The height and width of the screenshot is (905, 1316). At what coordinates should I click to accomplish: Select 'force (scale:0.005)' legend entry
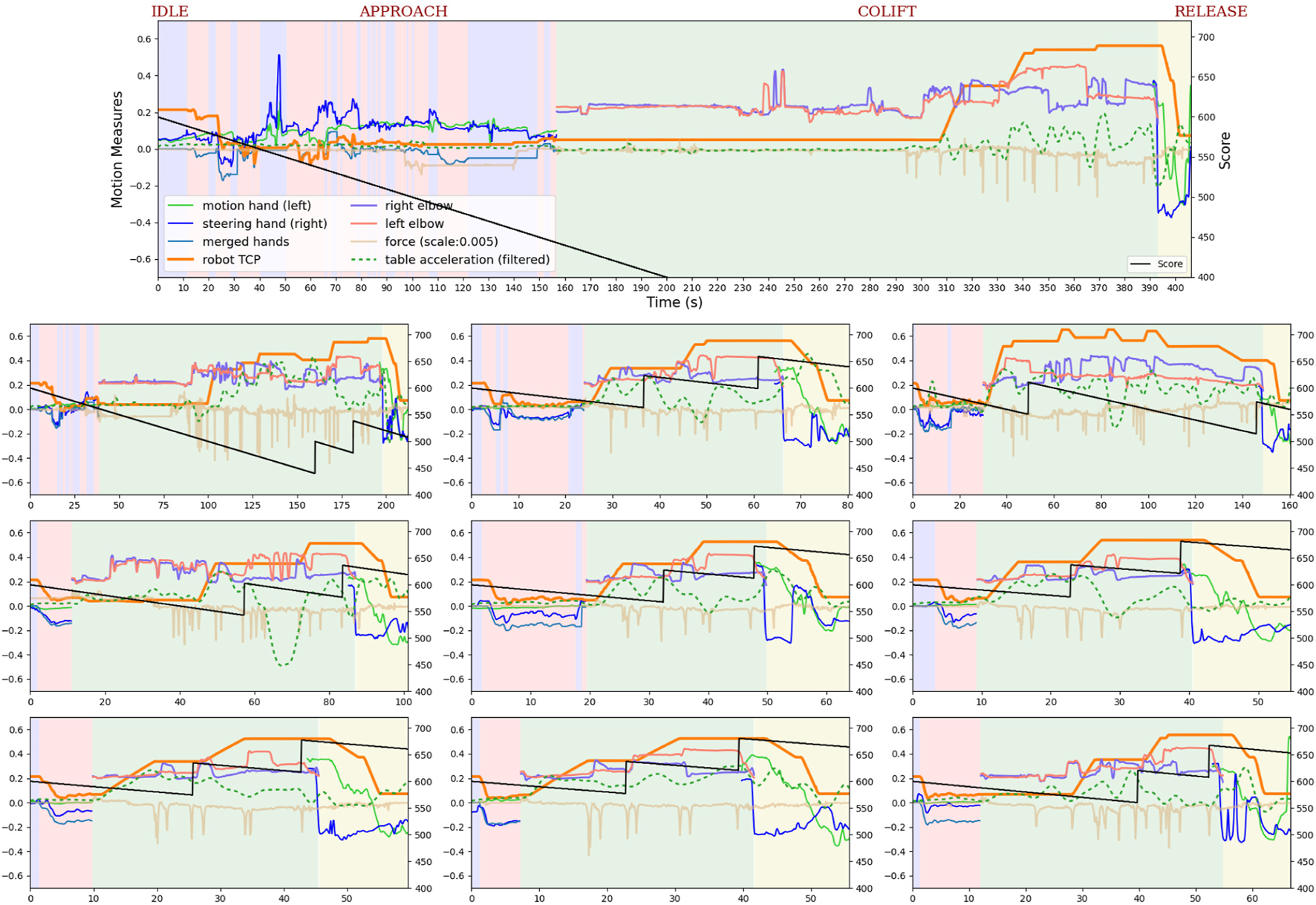[x=441, y=241]
